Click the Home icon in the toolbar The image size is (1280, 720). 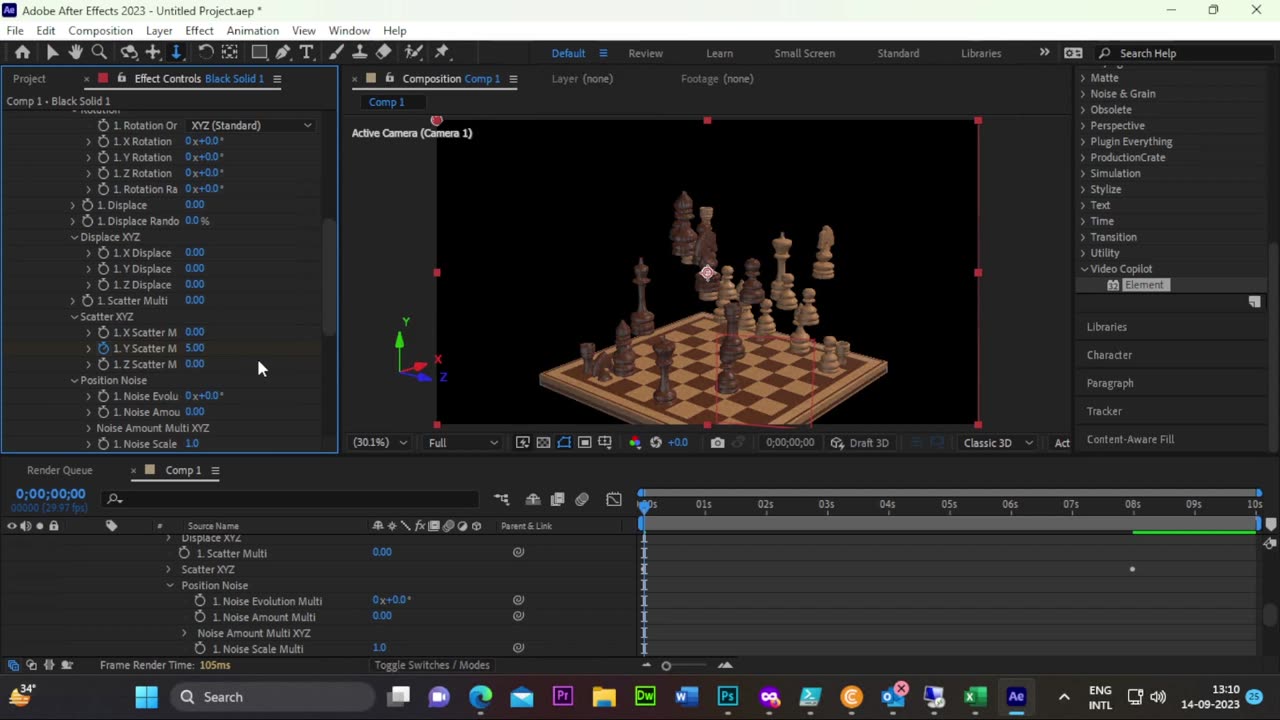click(x=22, y=53)
